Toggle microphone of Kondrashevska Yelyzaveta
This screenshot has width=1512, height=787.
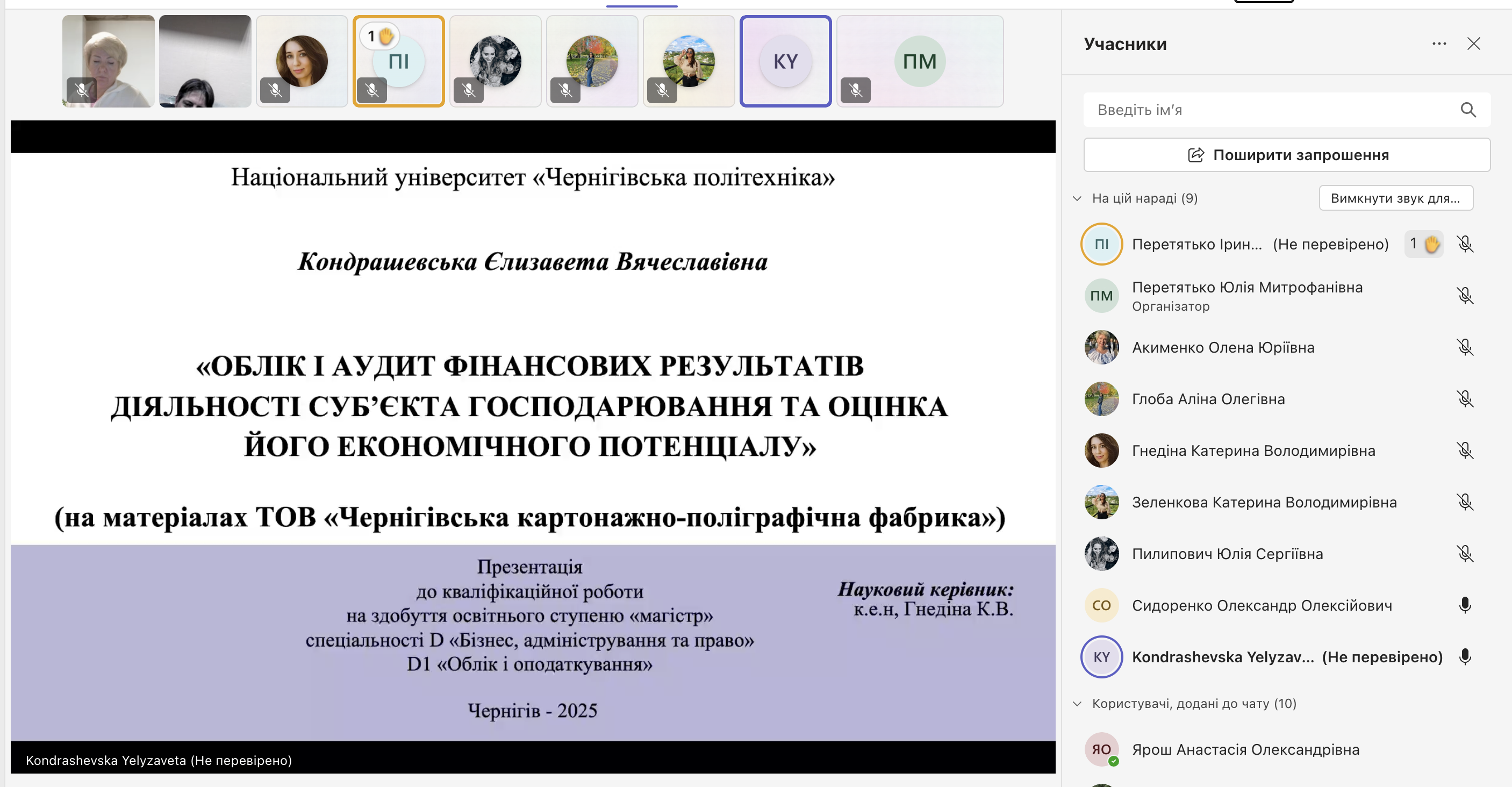(1465, 657)
